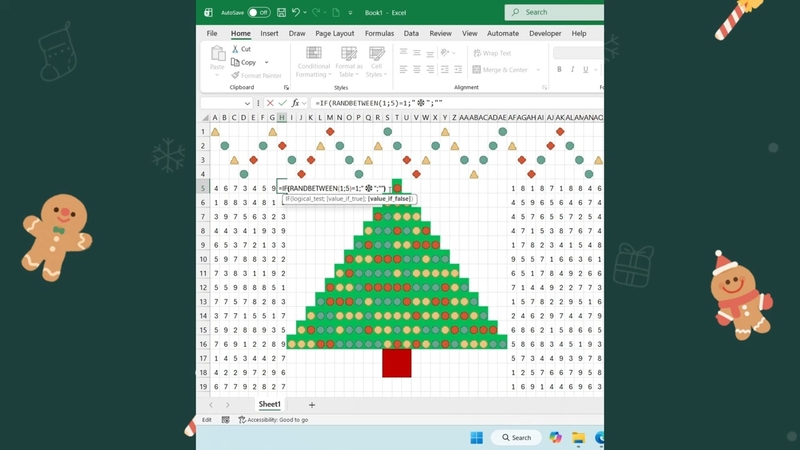Cancel the formula entry with X icon
800x450 pixels.
(270, 103)
